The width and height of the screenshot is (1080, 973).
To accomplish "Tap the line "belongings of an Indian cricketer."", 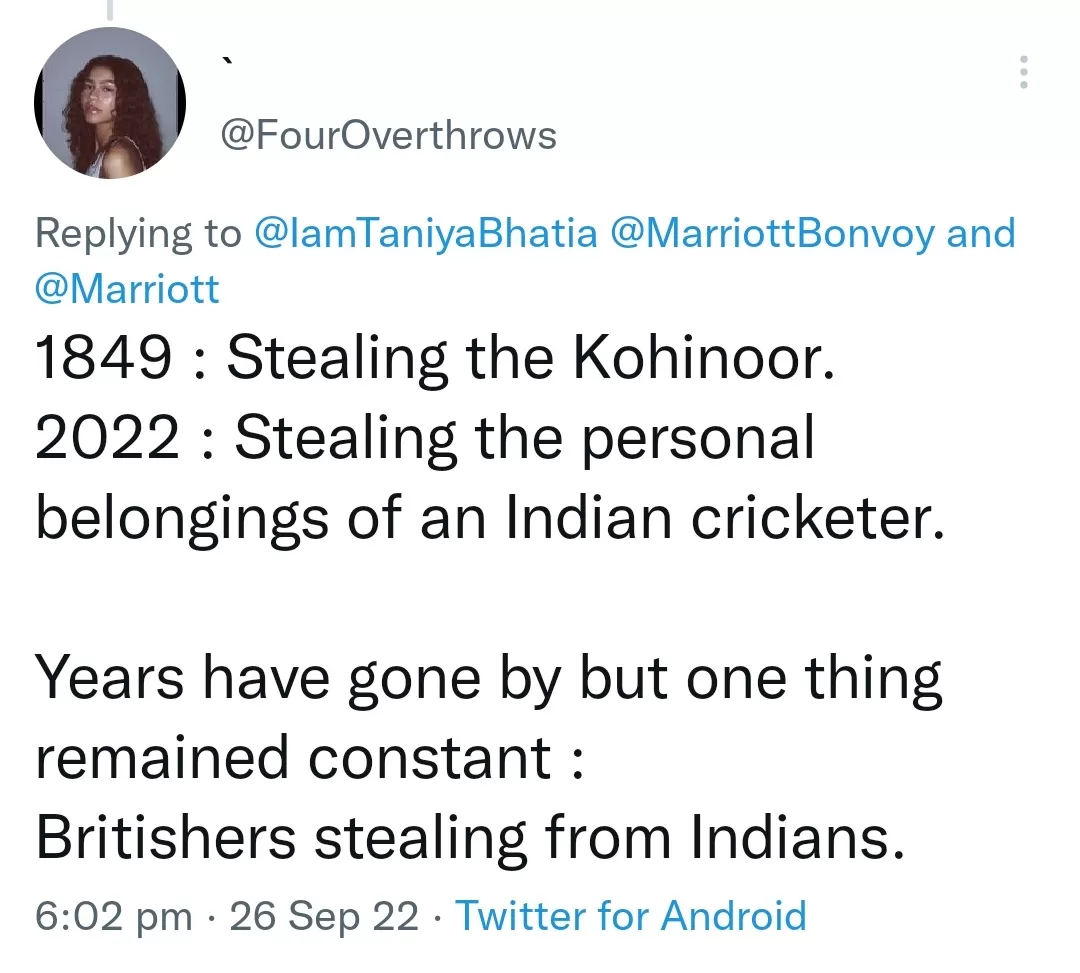I will tap(490, 520).
